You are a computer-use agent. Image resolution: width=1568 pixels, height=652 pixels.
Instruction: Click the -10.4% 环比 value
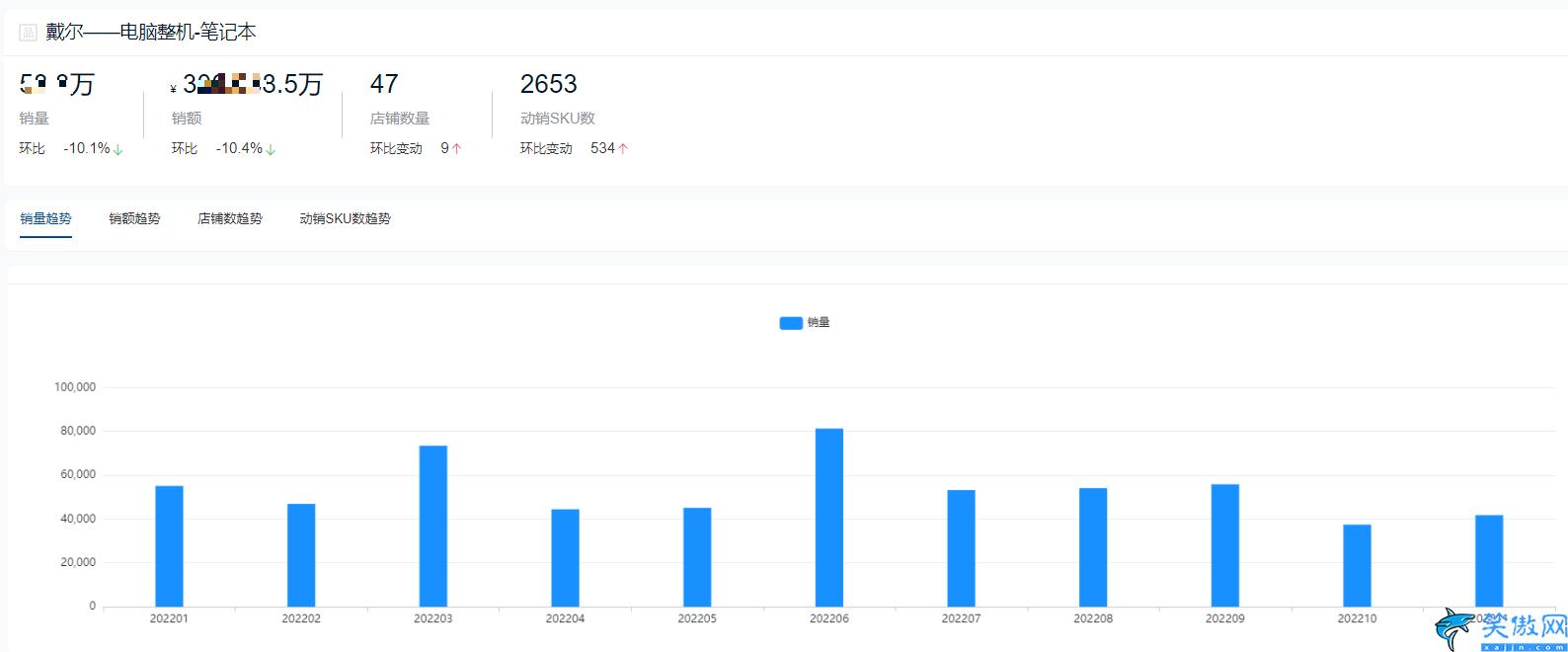tap(240, 149)
